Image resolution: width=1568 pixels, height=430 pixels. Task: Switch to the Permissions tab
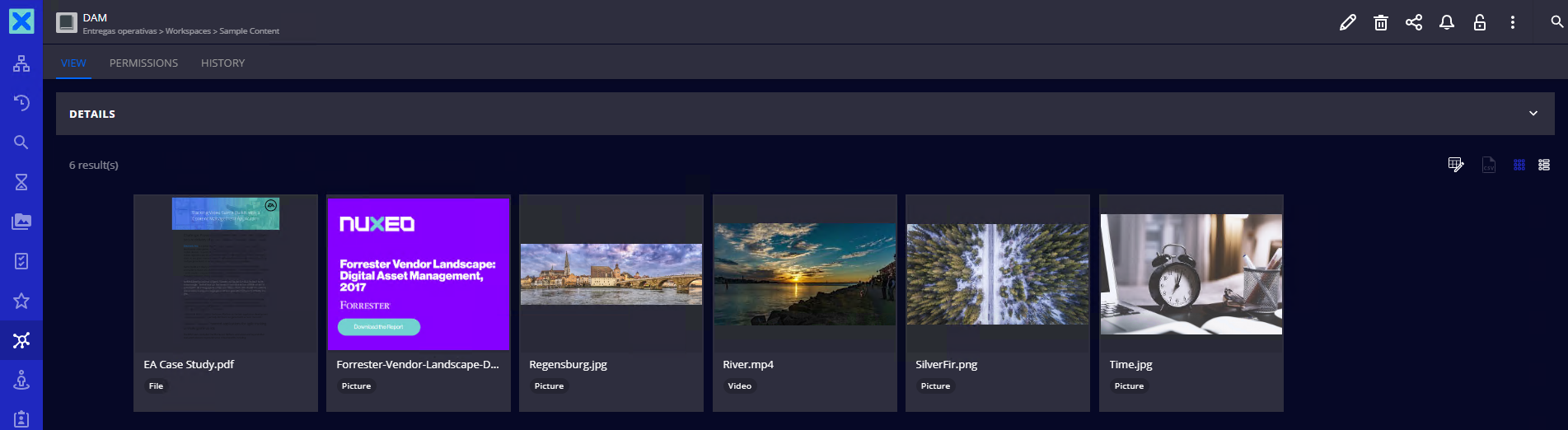[x=143, y=63]
